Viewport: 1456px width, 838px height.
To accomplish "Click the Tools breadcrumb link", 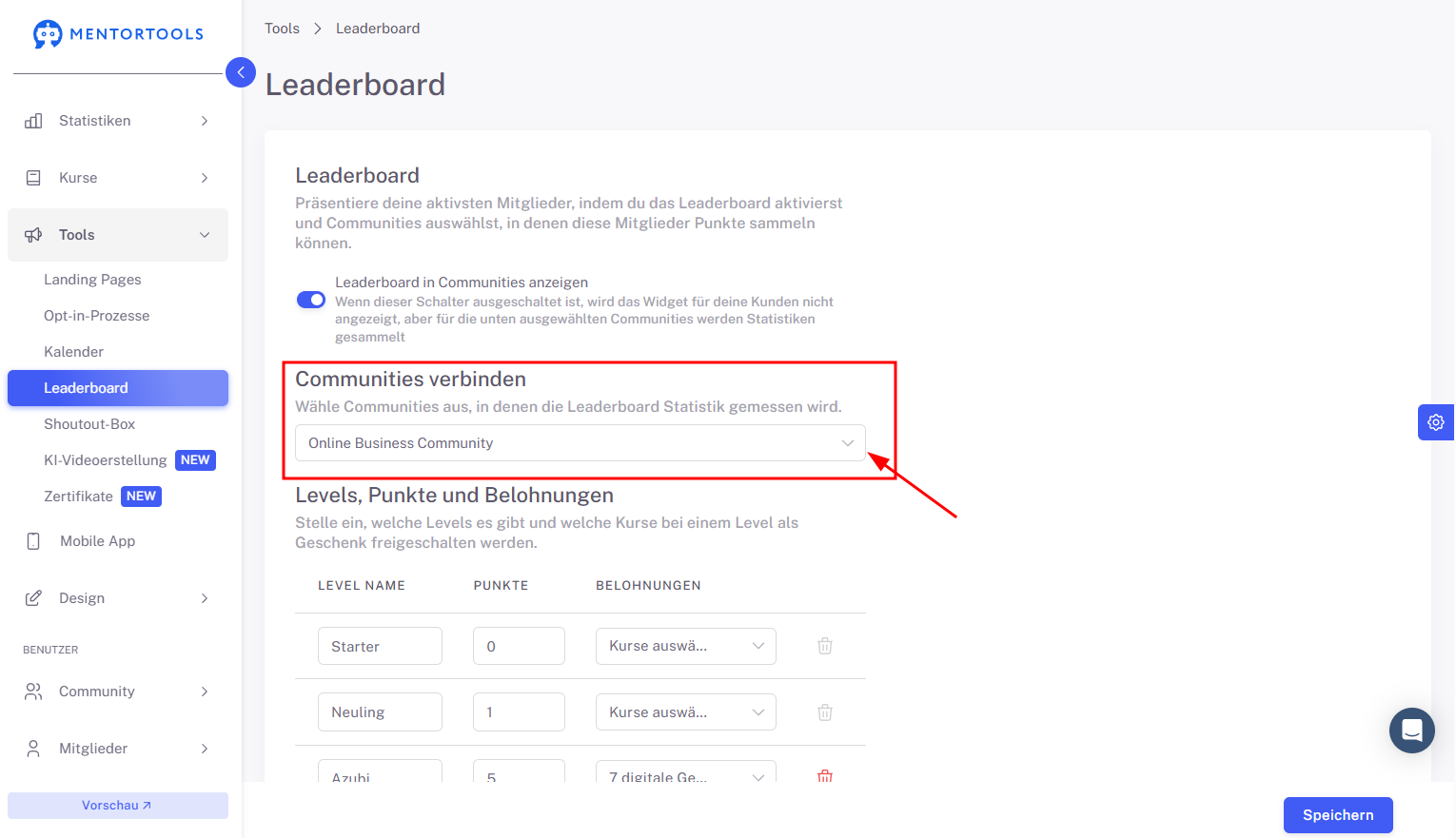I will pos(282,29).
